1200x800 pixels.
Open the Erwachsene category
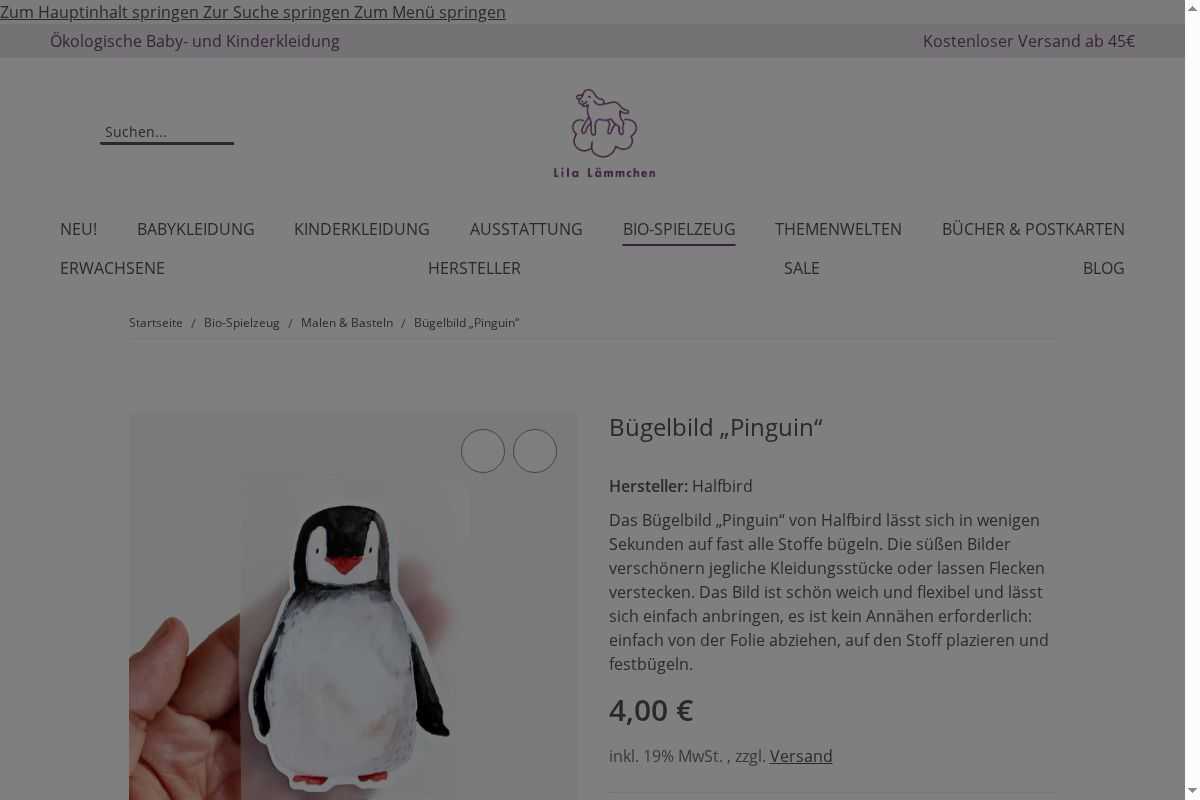click(112, 268)
